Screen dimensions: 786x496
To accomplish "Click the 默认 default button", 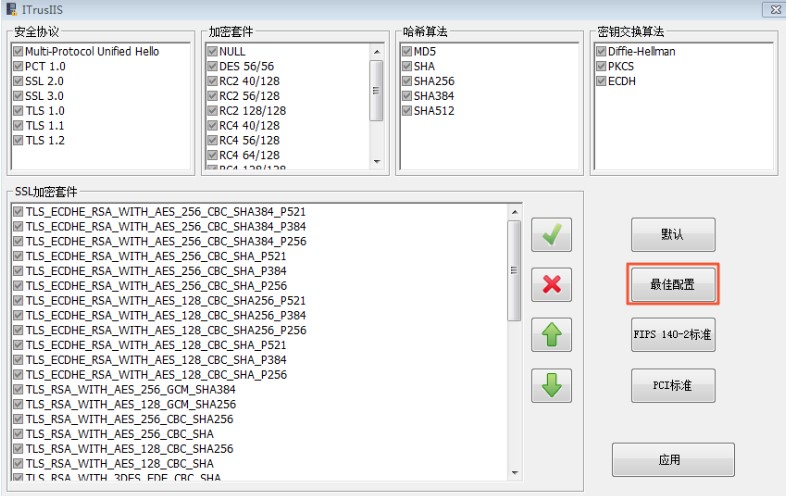I will (672, 235).
